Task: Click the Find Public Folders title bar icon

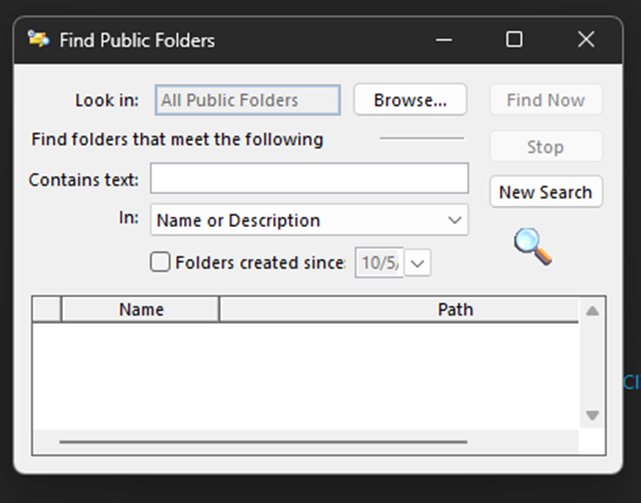Action: click(x=38, y=40)
